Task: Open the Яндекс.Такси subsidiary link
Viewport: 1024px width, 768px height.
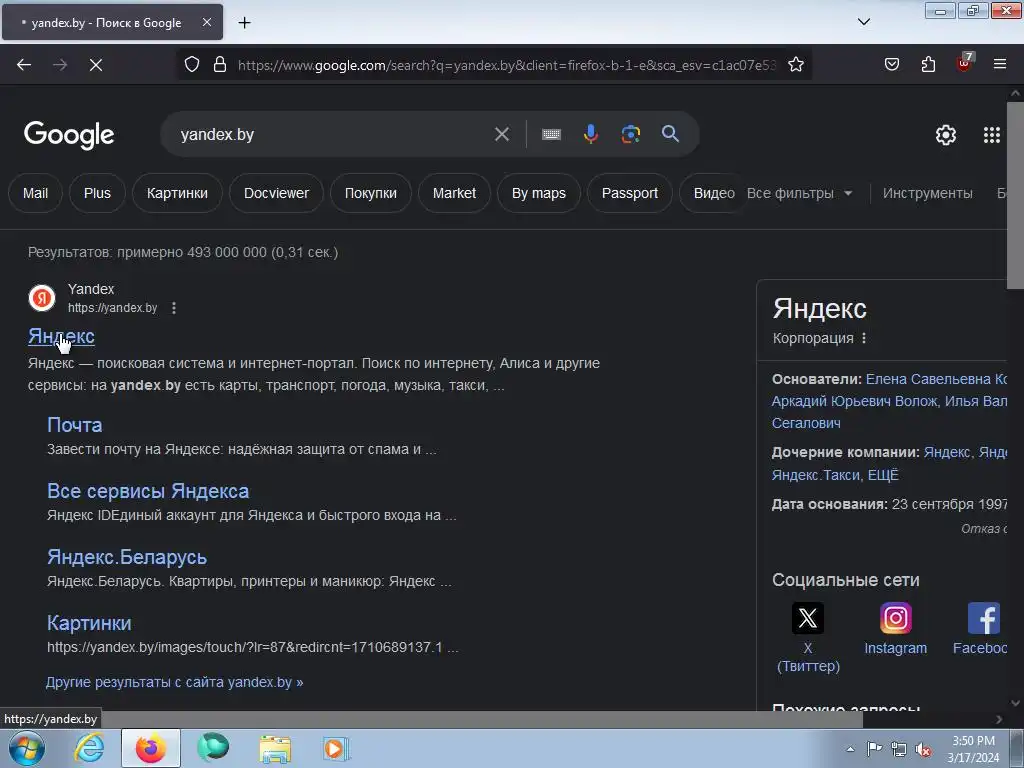Action: (816, 475)
